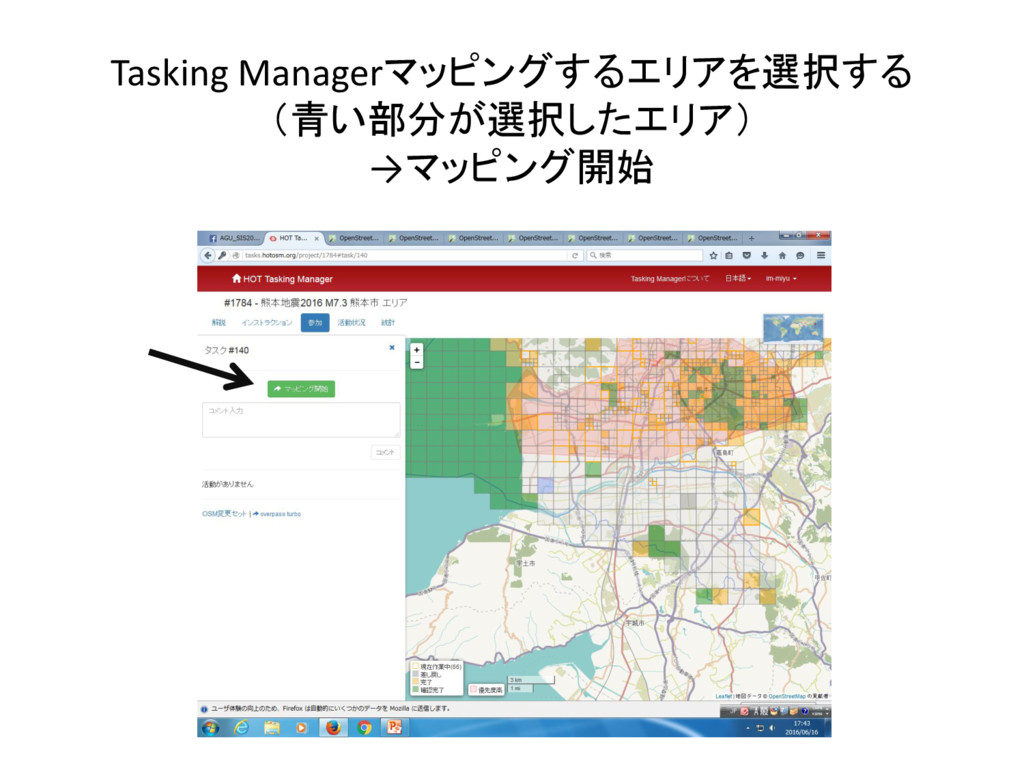This screenshot has height=768, width=1024.
Task: Switch to Firefox in the taskbar
Action: coord(333,728)
